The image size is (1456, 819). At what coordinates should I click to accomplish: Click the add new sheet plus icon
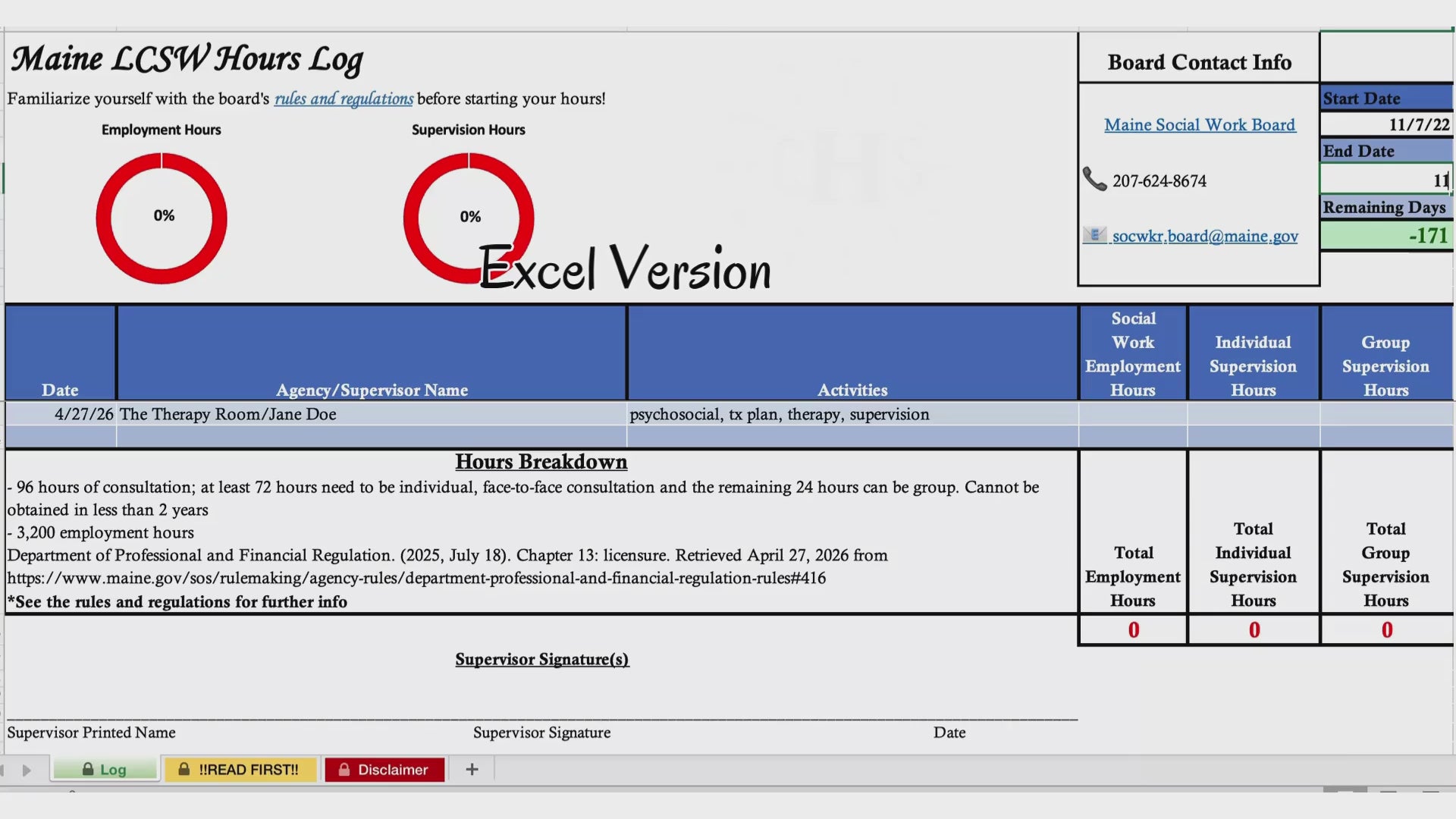[472, 769]
